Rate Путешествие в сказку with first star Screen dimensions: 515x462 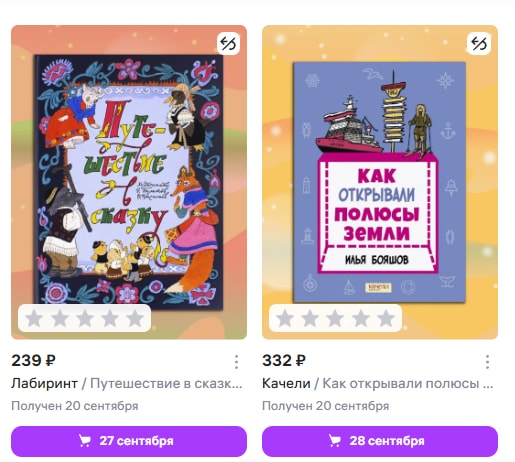[x=34, y=318]
